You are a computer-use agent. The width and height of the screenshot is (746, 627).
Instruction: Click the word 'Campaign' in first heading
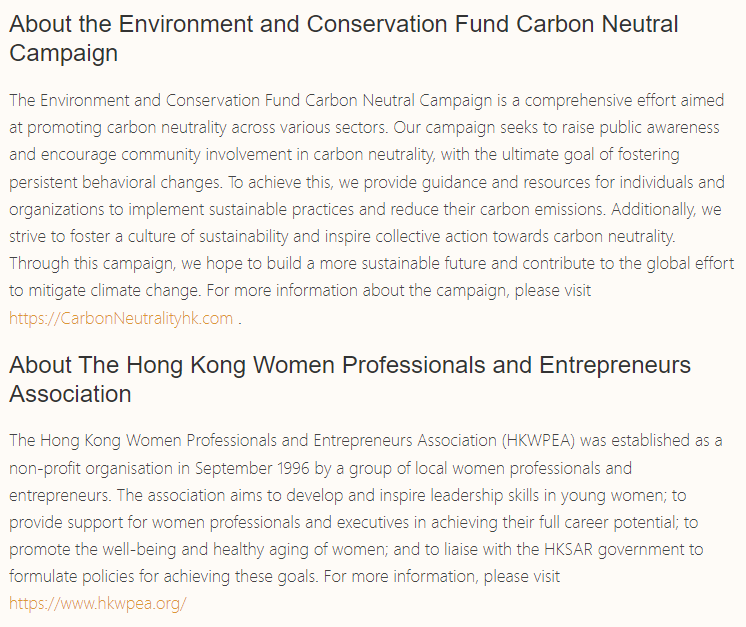(x=64, y=54)
